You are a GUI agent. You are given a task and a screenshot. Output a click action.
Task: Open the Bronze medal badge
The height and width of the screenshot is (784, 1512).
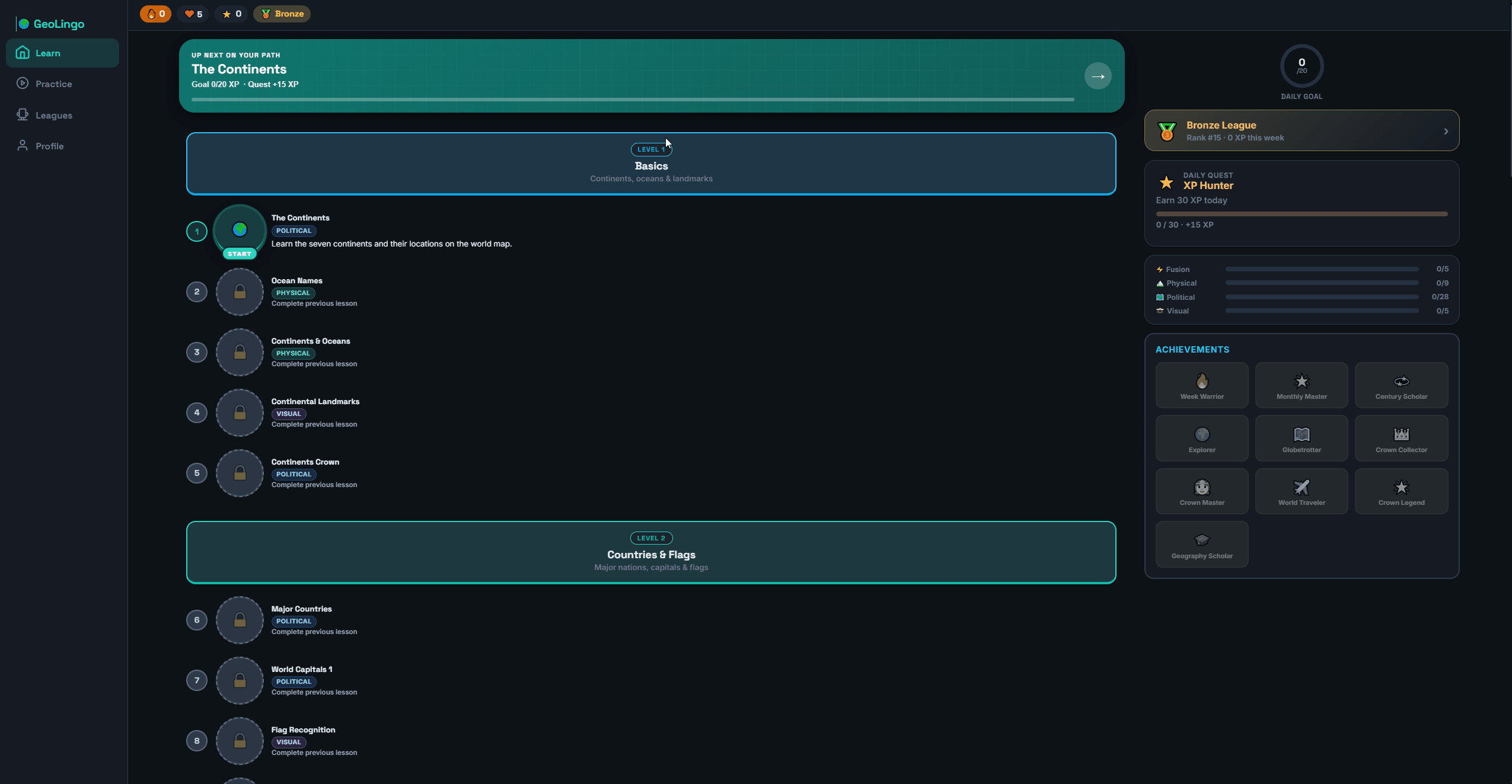[282, 14]
